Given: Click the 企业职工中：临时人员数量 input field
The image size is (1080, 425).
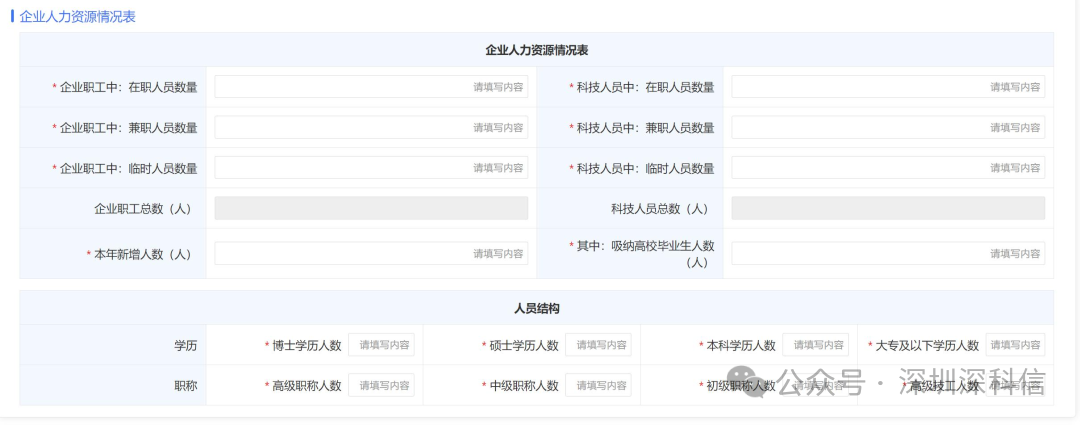Looking at the screenshot, I should (x=371, y=167).
